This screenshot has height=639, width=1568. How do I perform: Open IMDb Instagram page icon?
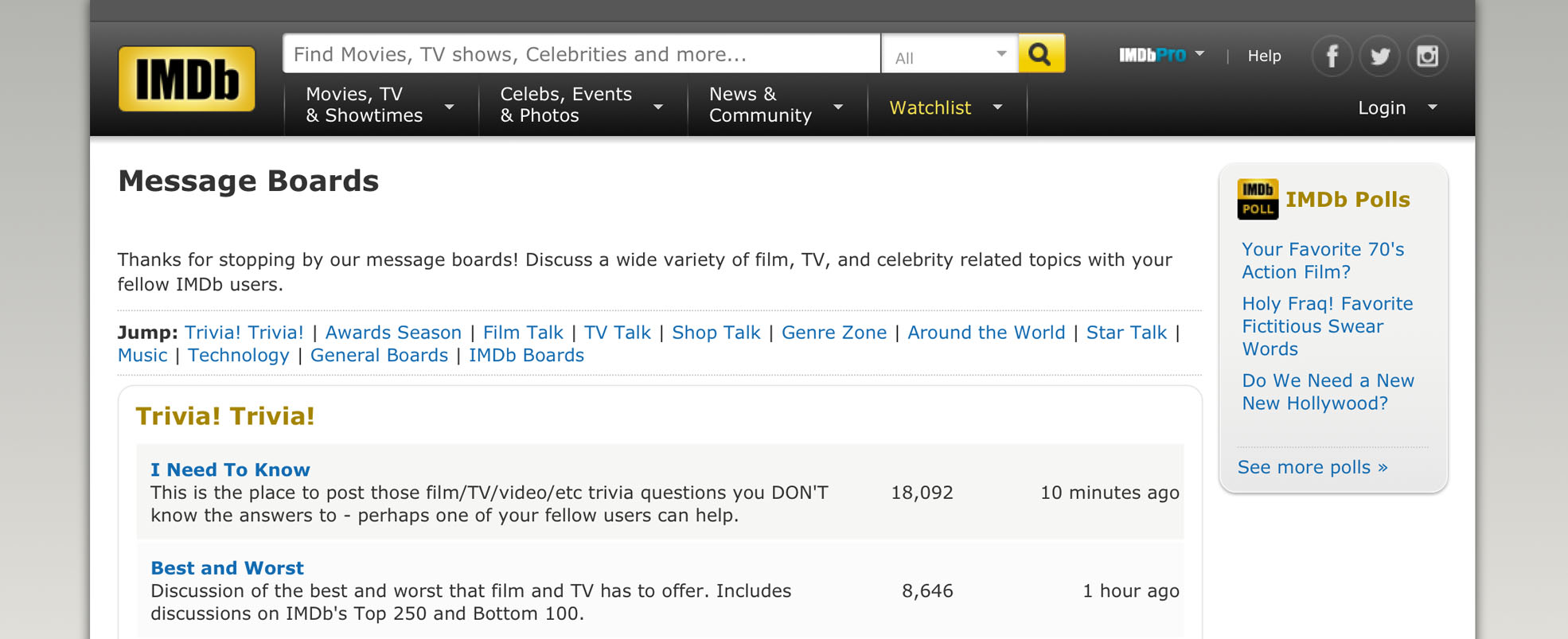1427,56
